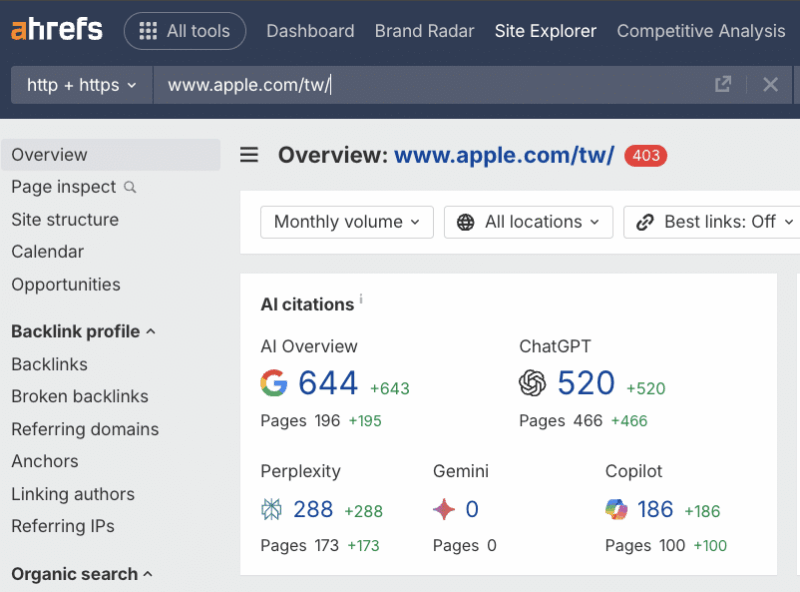Open Broken backlinks report

(80, 397)
